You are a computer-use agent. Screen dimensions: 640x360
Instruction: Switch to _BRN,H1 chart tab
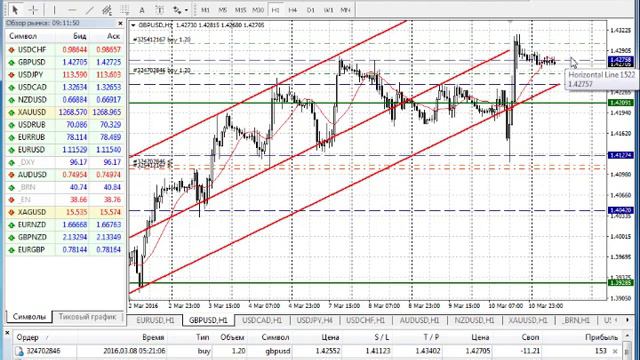tap(576, 320)
